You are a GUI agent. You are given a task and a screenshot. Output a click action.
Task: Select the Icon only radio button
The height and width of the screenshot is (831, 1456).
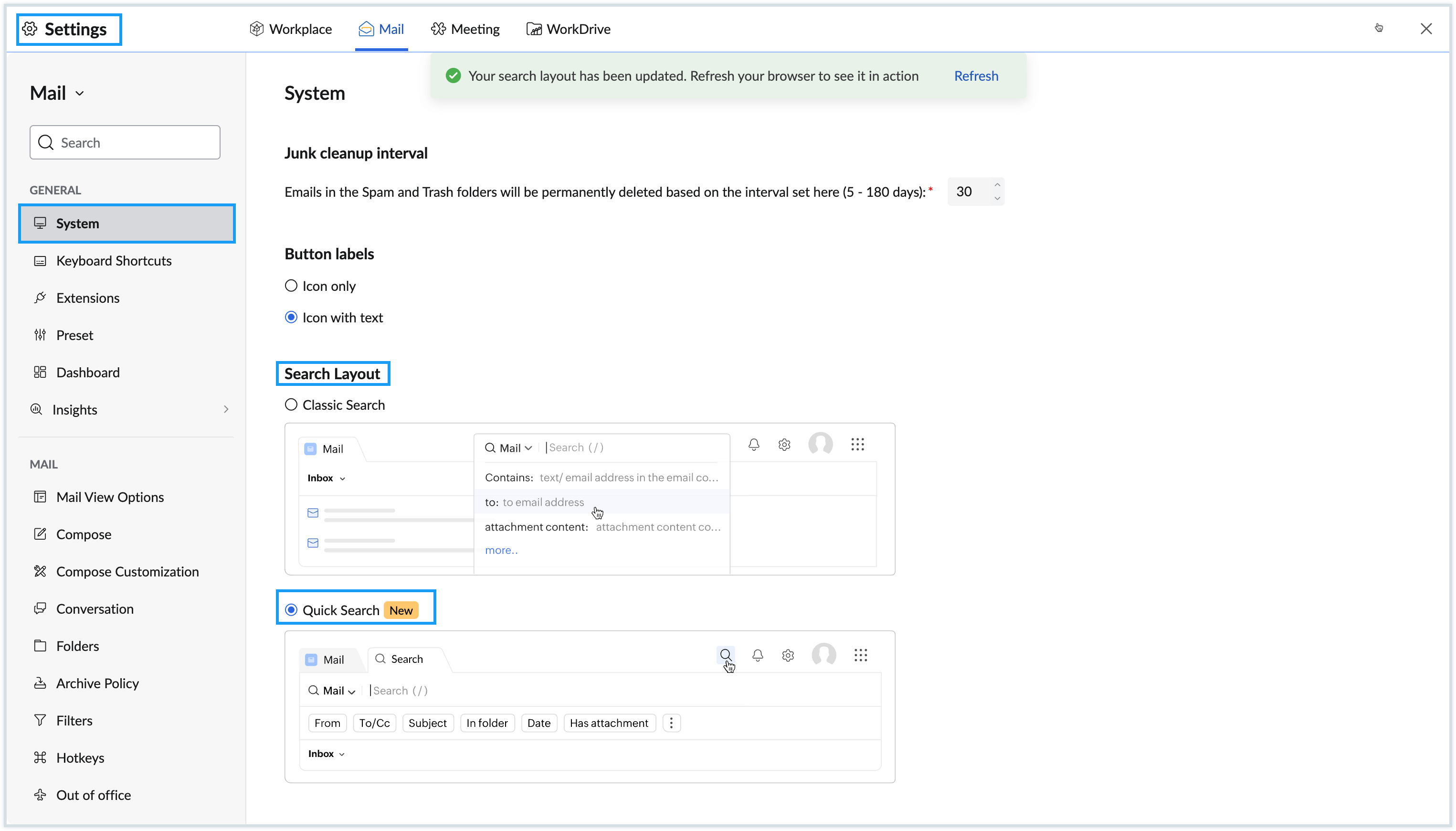[x=291, y=286]
